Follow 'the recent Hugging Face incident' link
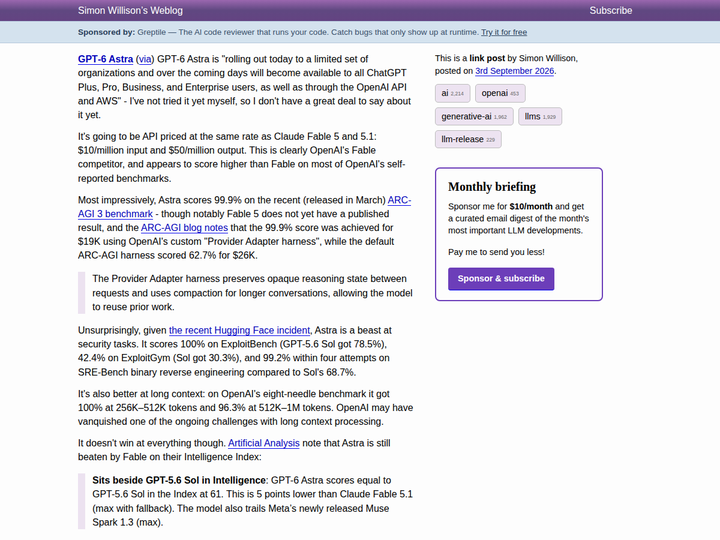720x540 pixels. (239, 330)
